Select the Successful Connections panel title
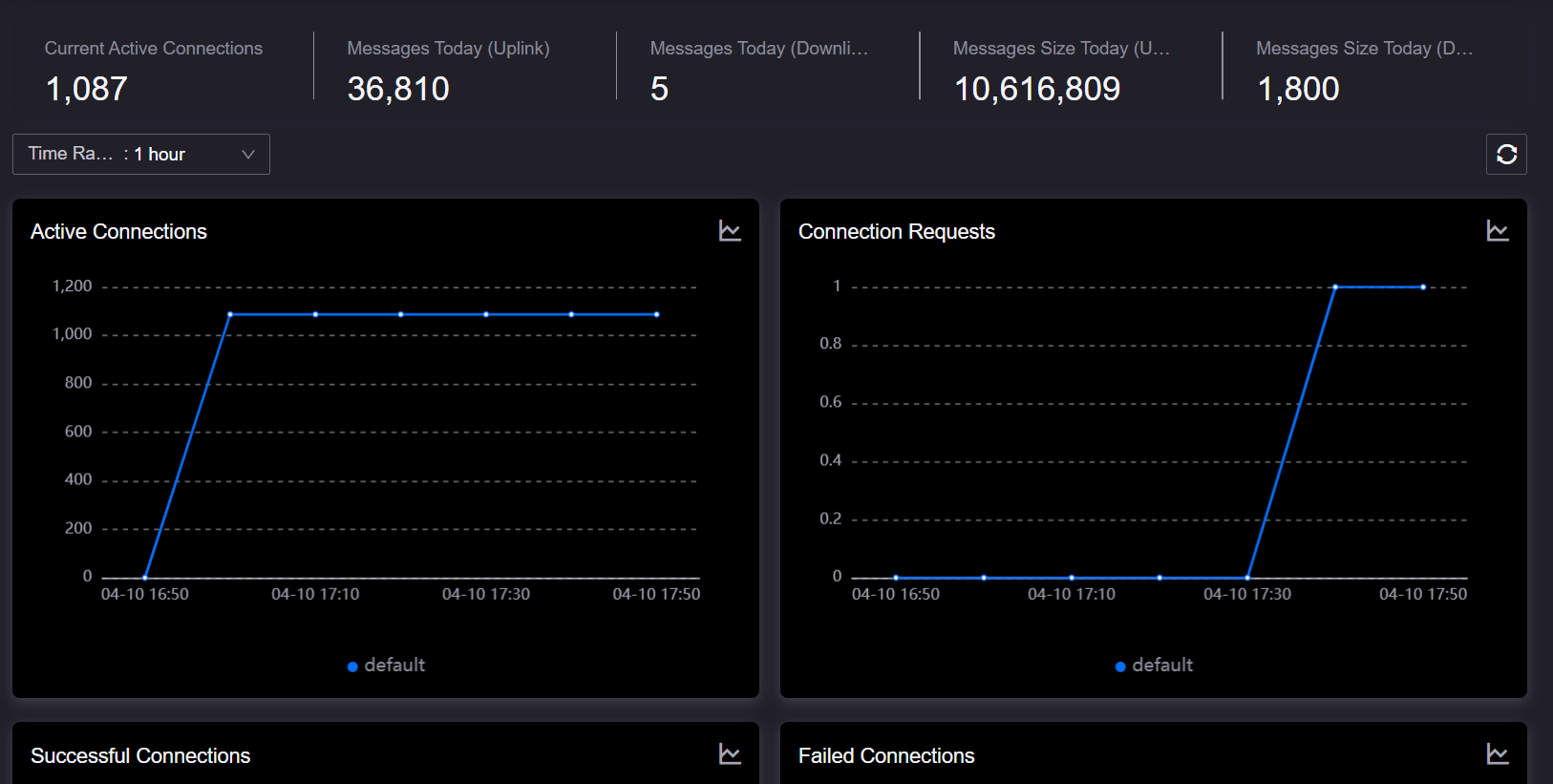Image resolution: width=1553 pixels, height=784 pixels. (140, 755)
